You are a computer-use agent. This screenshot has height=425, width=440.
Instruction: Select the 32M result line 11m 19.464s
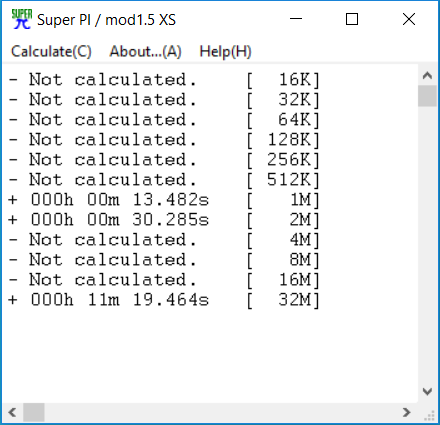coord(164,300)
